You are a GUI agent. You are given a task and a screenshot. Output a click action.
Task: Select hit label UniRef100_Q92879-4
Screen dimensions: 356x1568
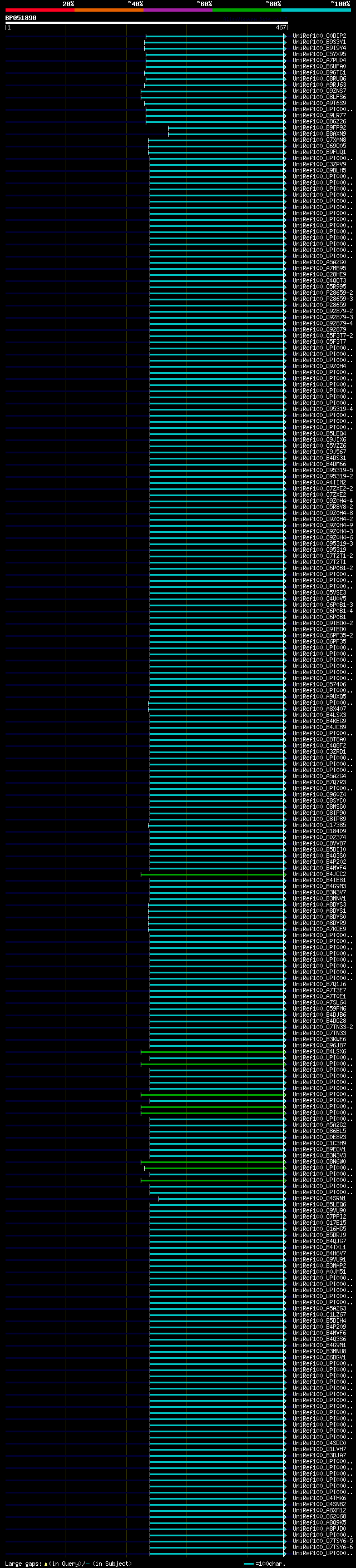(323, 323)
